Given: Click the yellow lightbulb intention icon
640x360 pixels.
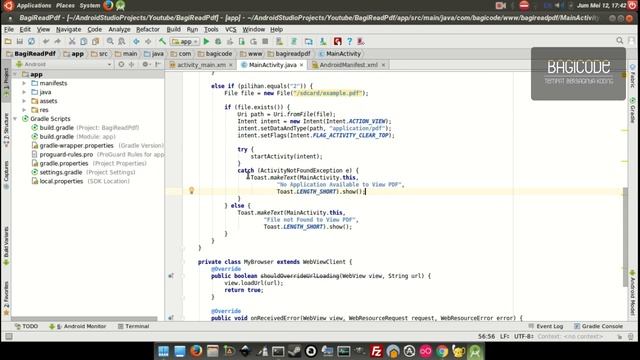Looking at the screenshot, I should [191, 190].
